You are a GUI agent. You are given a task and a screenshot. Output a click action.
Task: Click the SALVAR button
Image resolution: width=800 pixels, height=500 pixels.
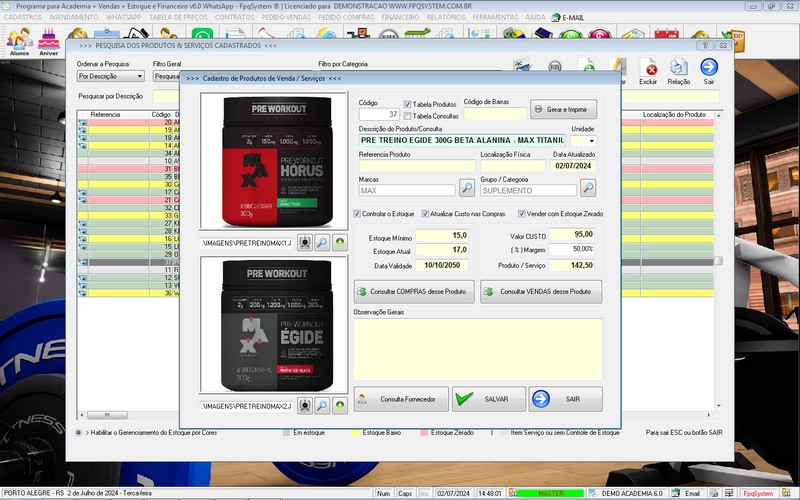coord(489,399)
